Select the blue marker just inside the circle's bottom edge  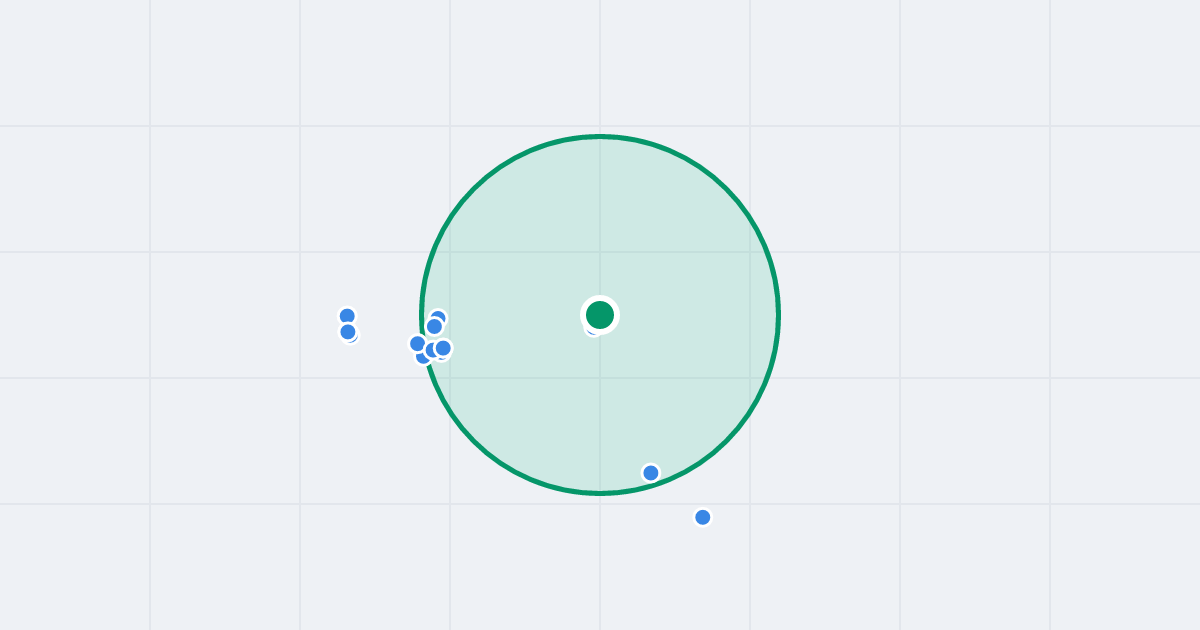pyautogui.click(x=651, y=473)
